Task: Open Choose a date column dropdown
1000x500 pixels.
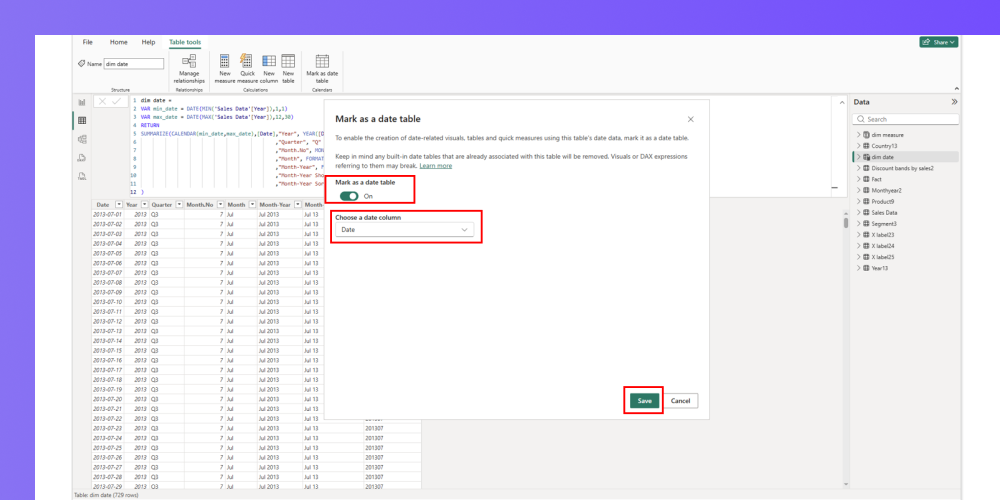Action: click(404, 230)
